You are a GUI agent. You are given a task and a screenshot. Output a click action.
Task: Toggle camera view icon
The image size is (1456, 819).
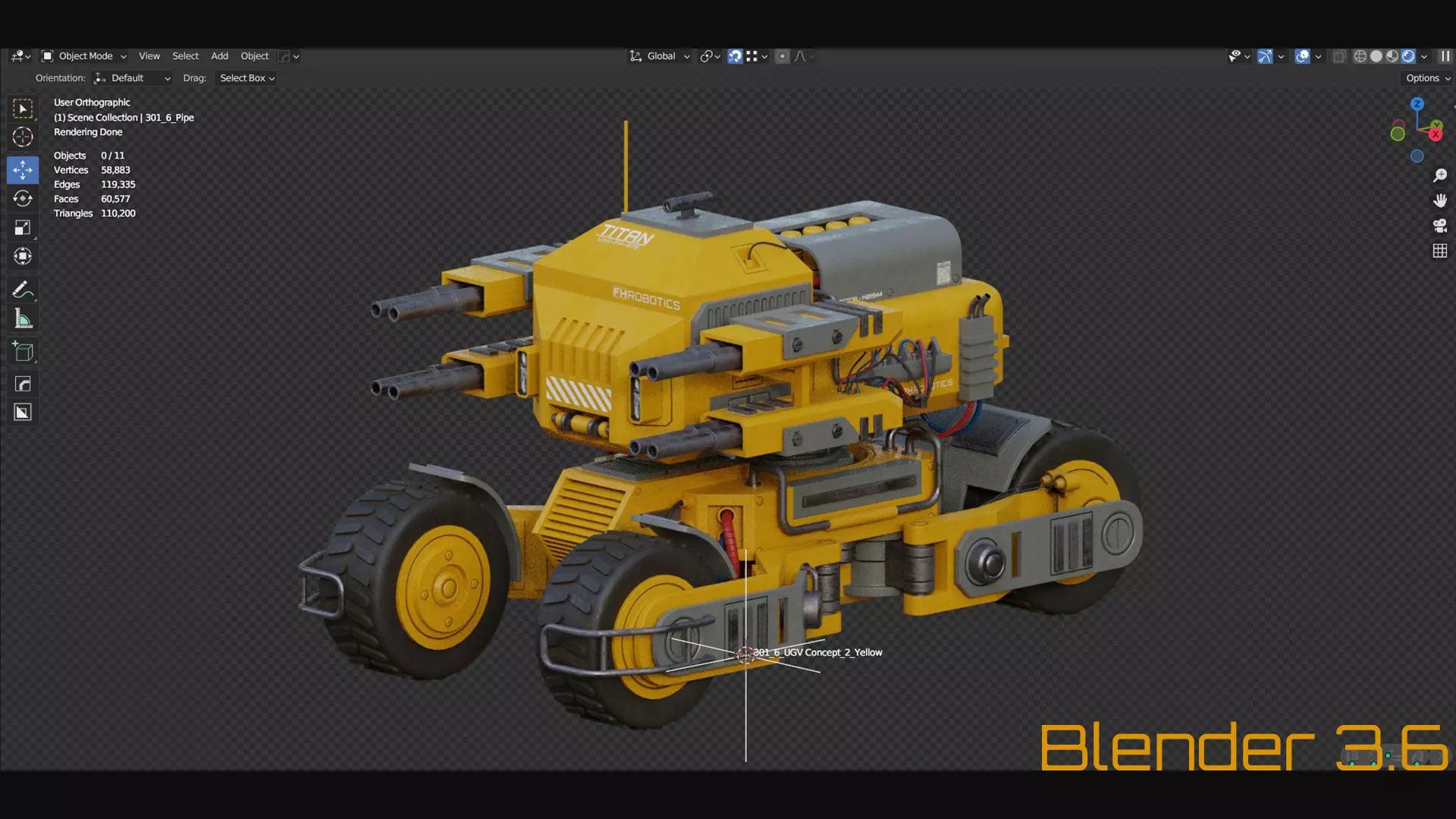(x=1440, y=225)
